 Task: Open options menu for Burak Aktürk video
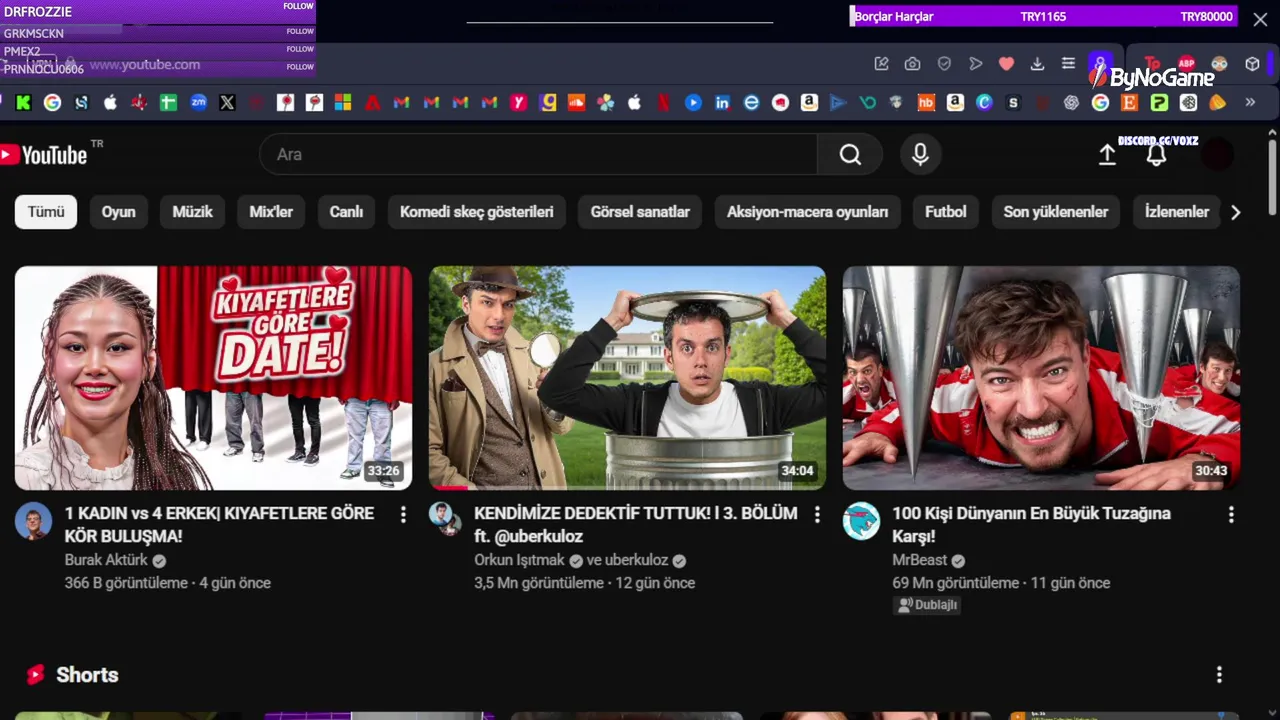[403, 514]
